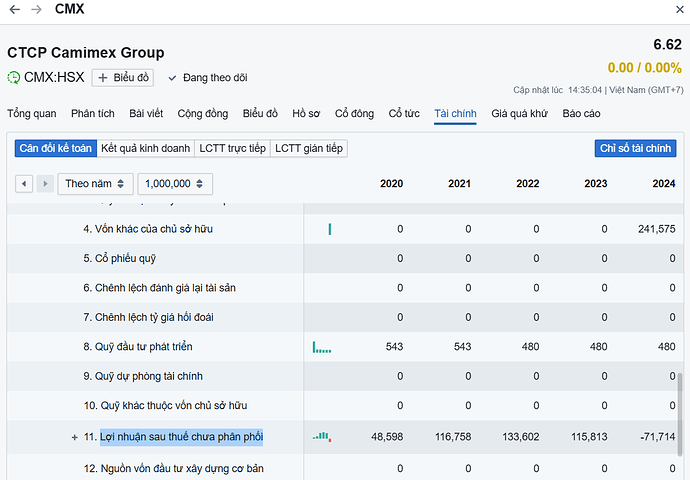
Task: Expand row 11 using the plus sign
Action: [74, 438]
